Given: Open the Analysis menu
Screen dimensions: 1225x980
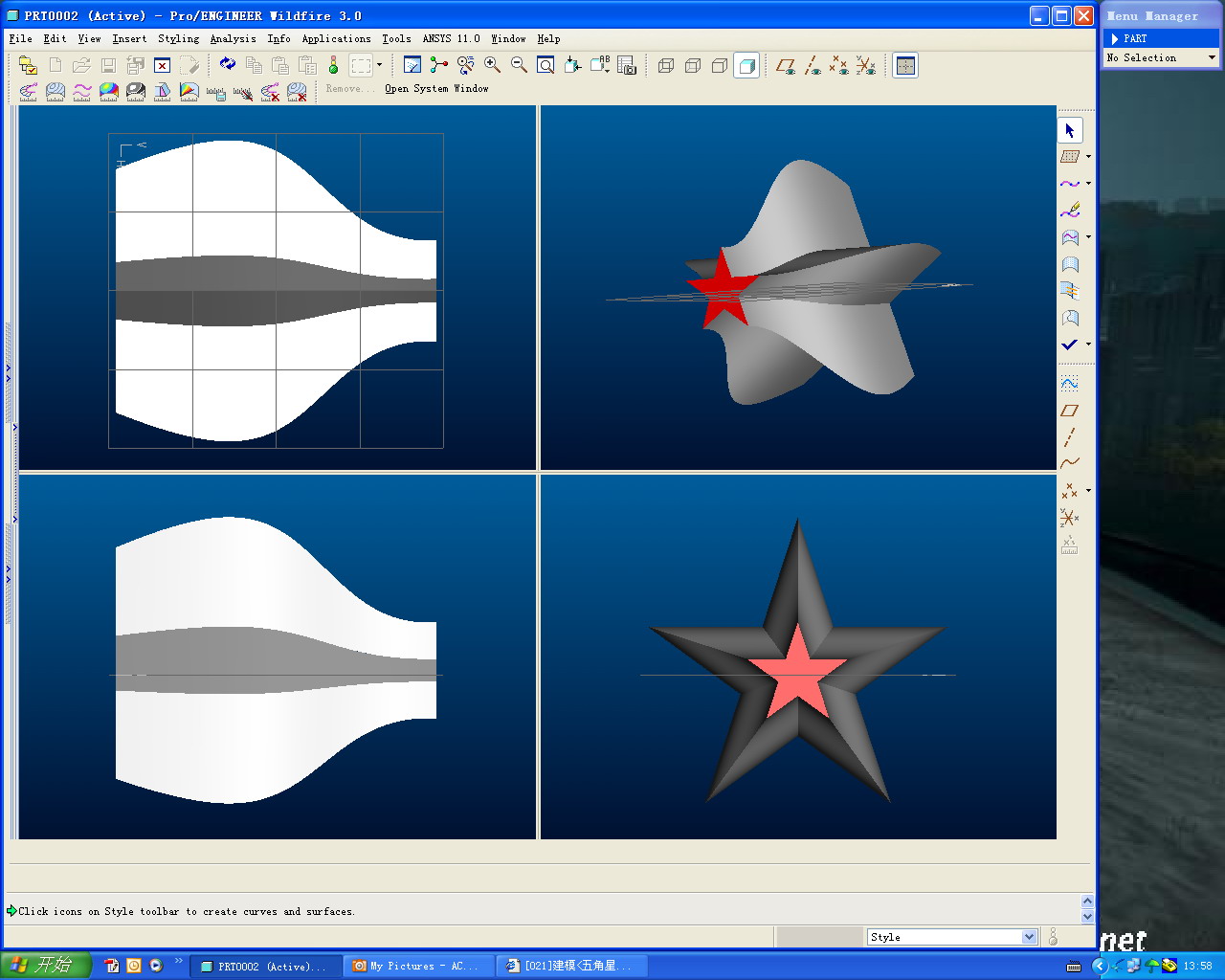Looking at the screenshot, I should 234,38.
